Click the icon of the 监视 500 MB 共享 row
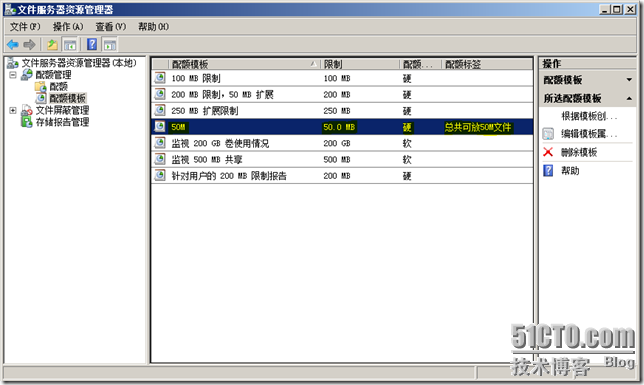 [159, 159]
